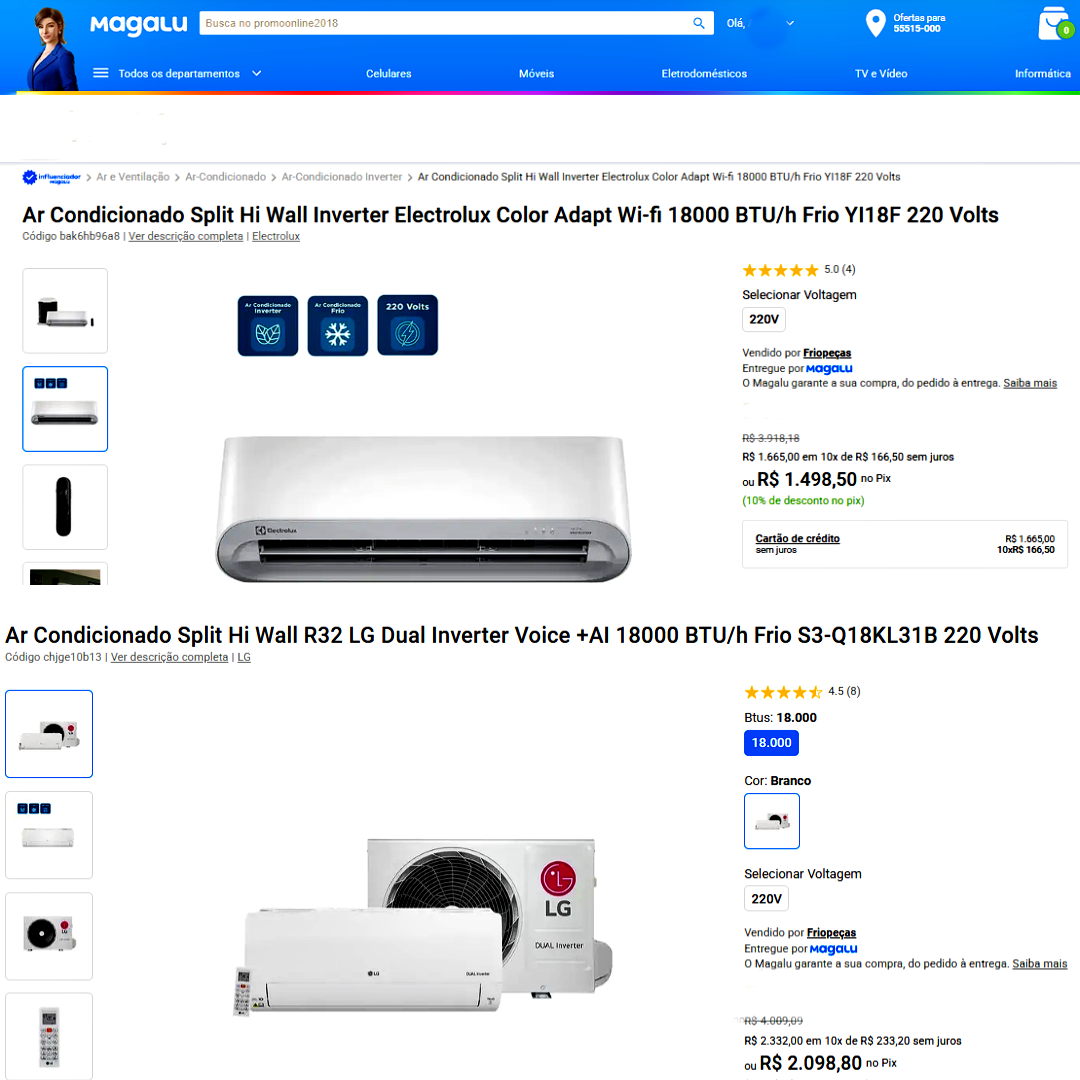Select the 18.000 Btus option

(x=771, y=743)
